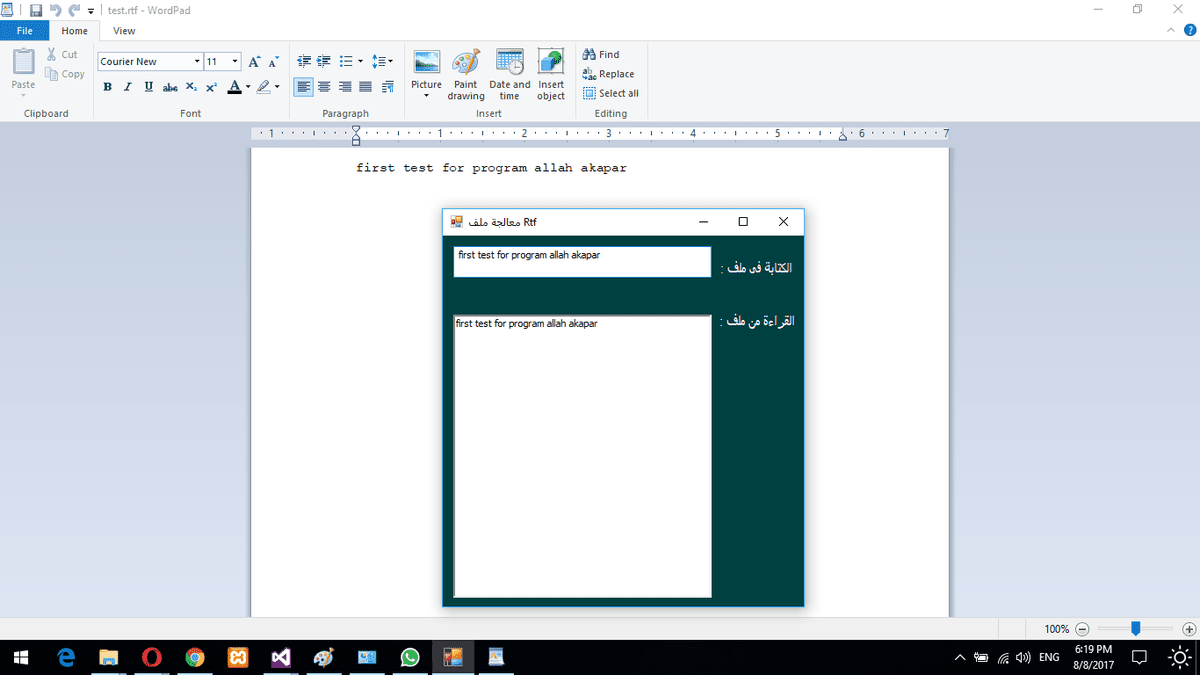Toggle Underline formatting
Image resolution: width=1200 pixels, height=675 pixels.
[x=149, y=87]
